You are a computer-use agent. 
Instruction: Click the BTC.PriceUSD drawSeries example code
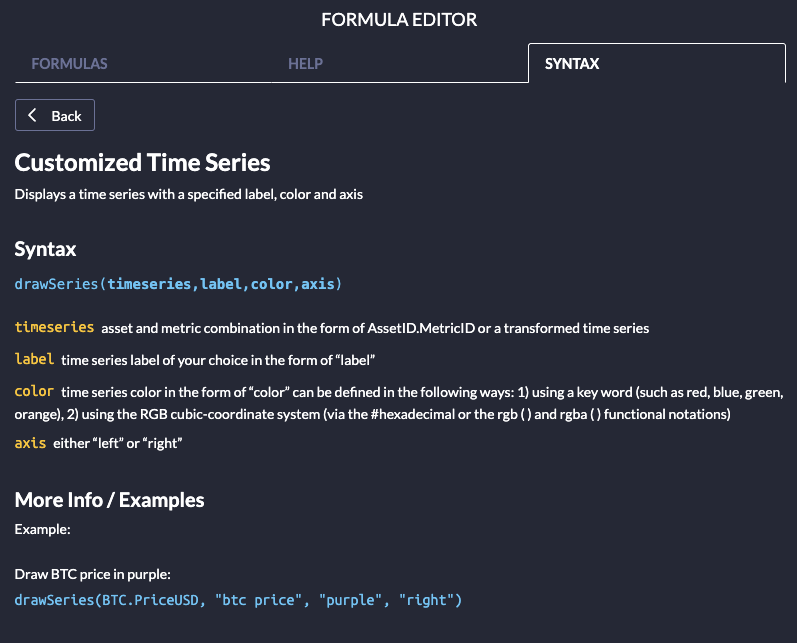[x=238, y=600]
